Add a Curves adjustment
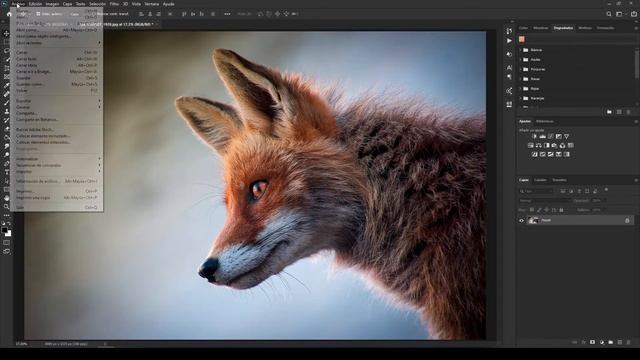The height and width of the screenshot is (360, 640). tap(551, 136)
